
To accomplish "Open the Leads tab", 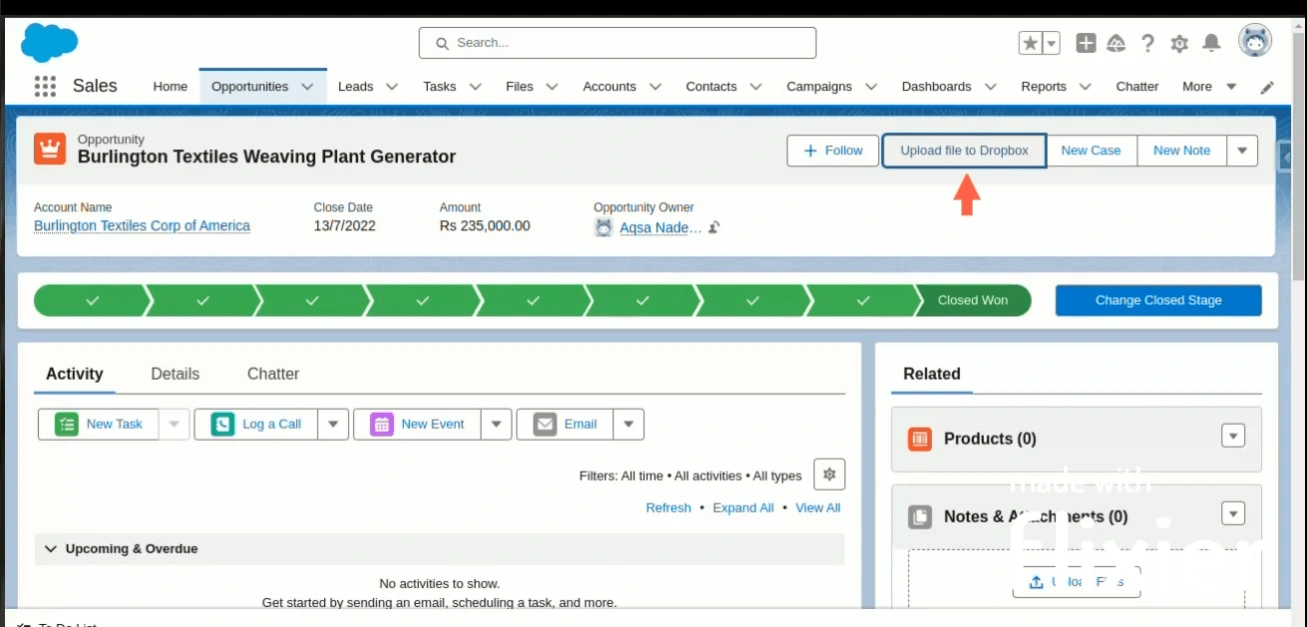I will 355,86.
